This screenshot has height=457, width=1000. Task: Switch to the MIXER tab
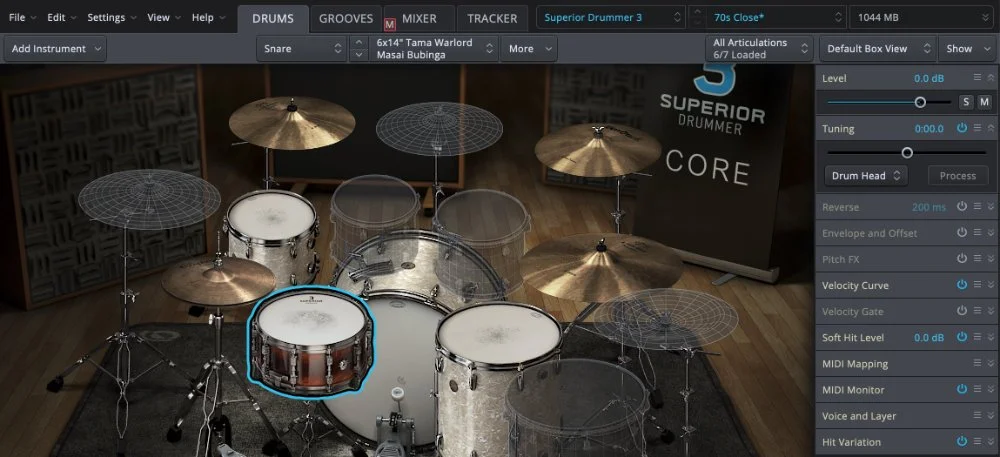pos(419,18)
